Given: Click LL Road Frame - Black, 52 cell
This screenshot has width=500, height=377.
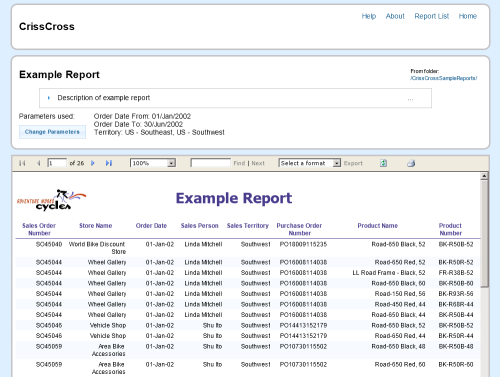Looking at the screenshot, I should (389, 273).
